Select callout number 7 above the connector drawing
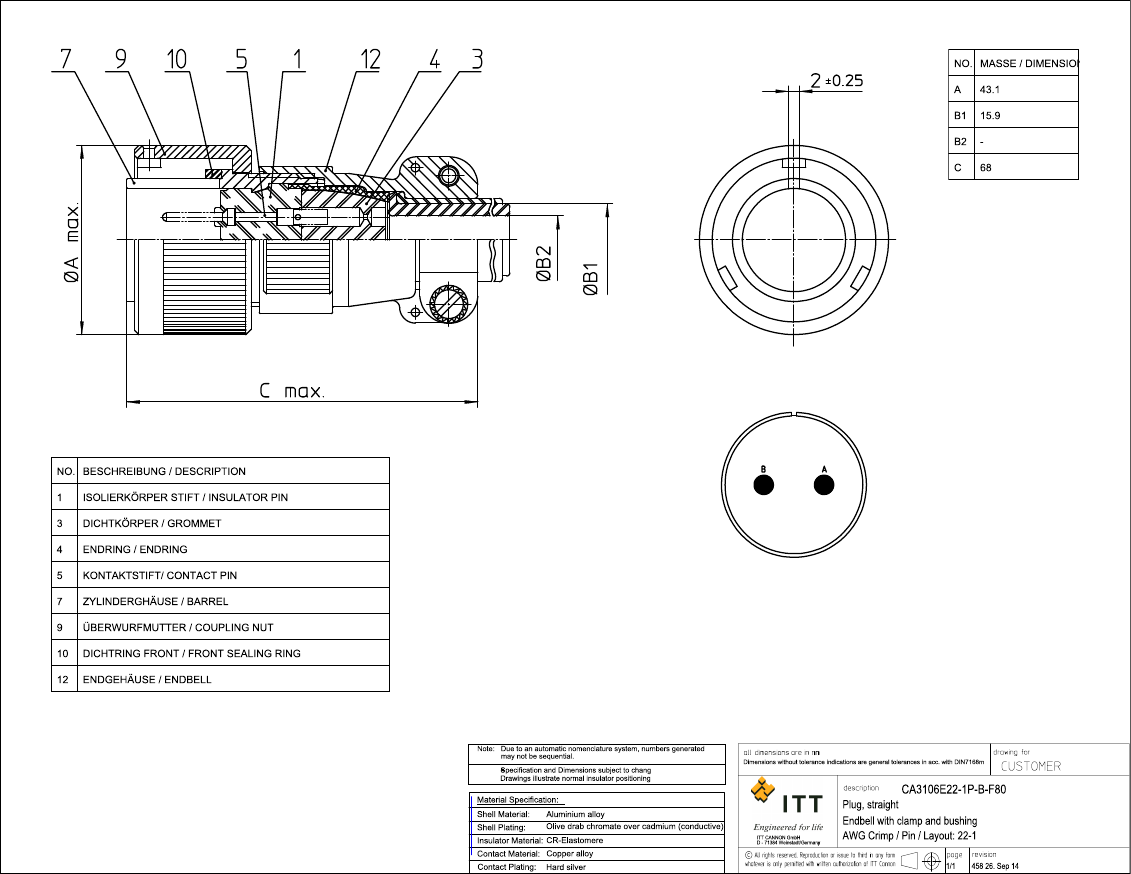Image resolution: width=1131 pixels, height=874 pixels. [x=66, y=59]
